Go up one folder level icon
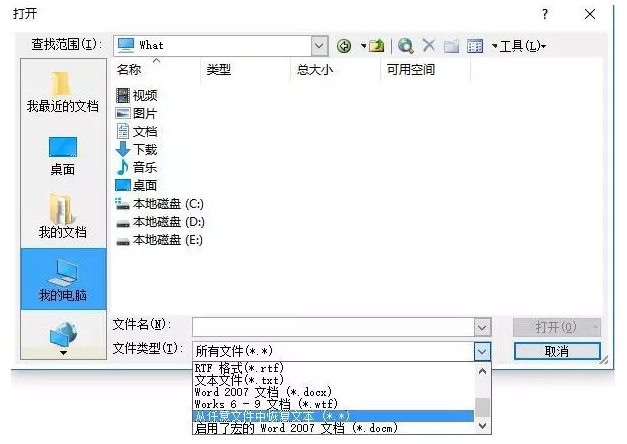The image size is (627, 444). tap(376, 46)
